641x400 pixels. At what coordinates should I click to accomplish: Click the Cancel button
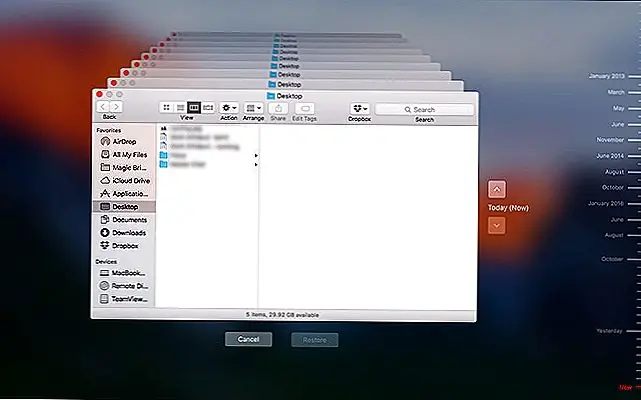[x=249, y=339]
